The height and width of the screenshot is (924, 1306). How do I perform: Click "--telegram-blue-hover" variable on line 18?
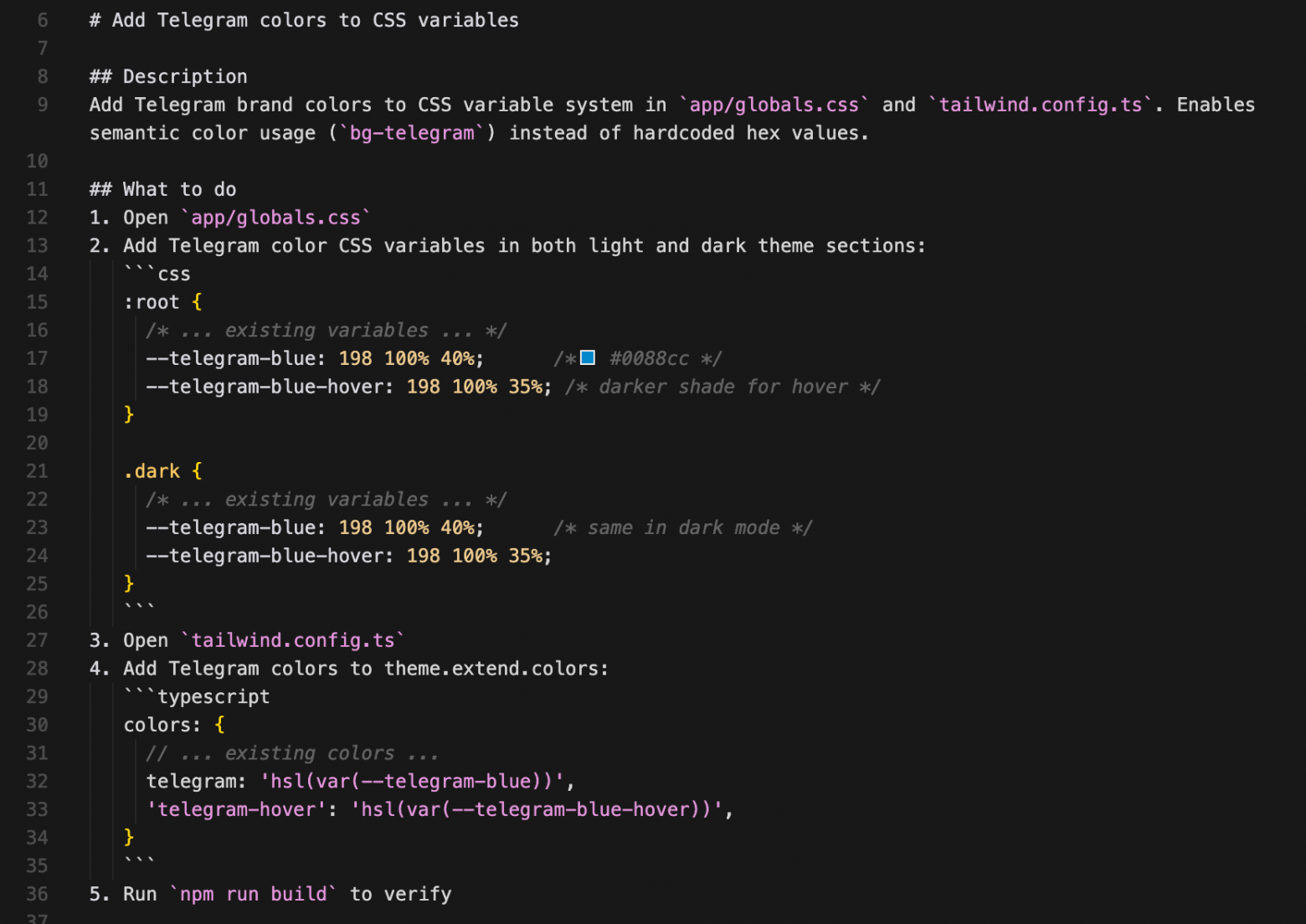click(265, 387)
